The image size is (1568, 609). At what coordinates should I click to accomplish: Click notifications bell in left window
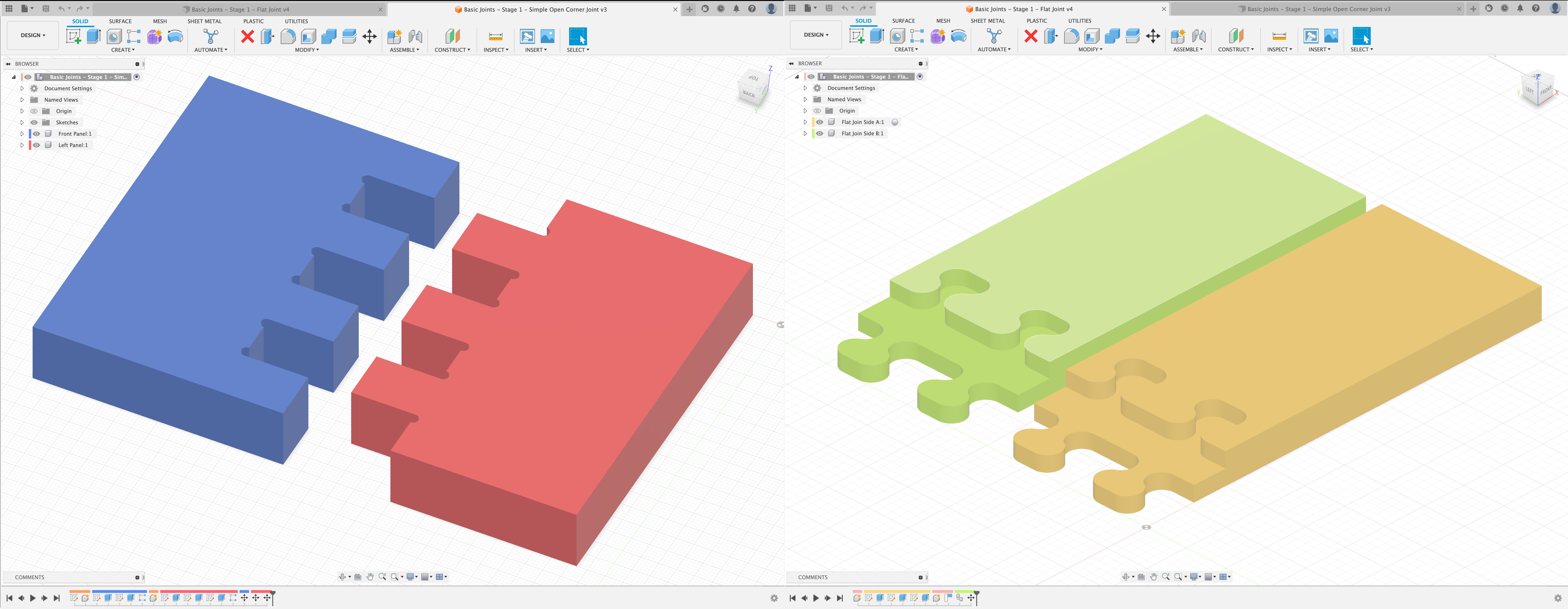(x=737, y=9)
